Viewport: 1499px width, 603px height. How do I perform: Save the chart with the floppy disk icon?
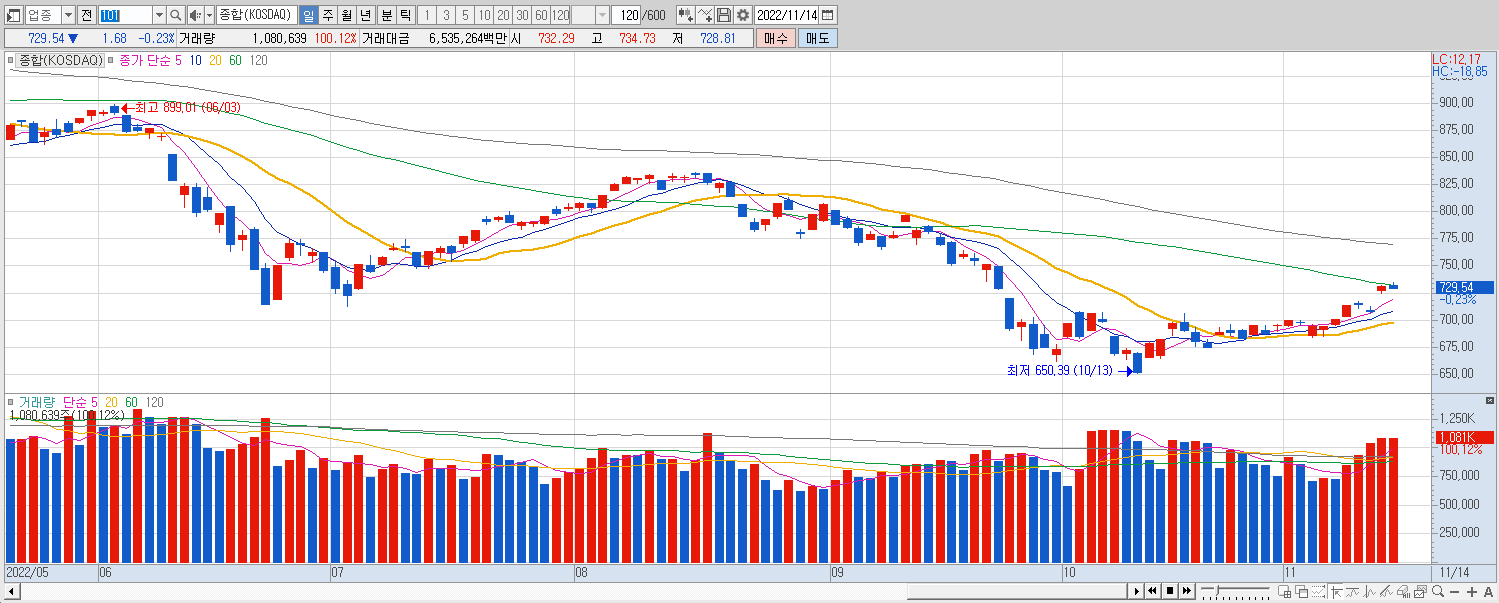(724, 15)
